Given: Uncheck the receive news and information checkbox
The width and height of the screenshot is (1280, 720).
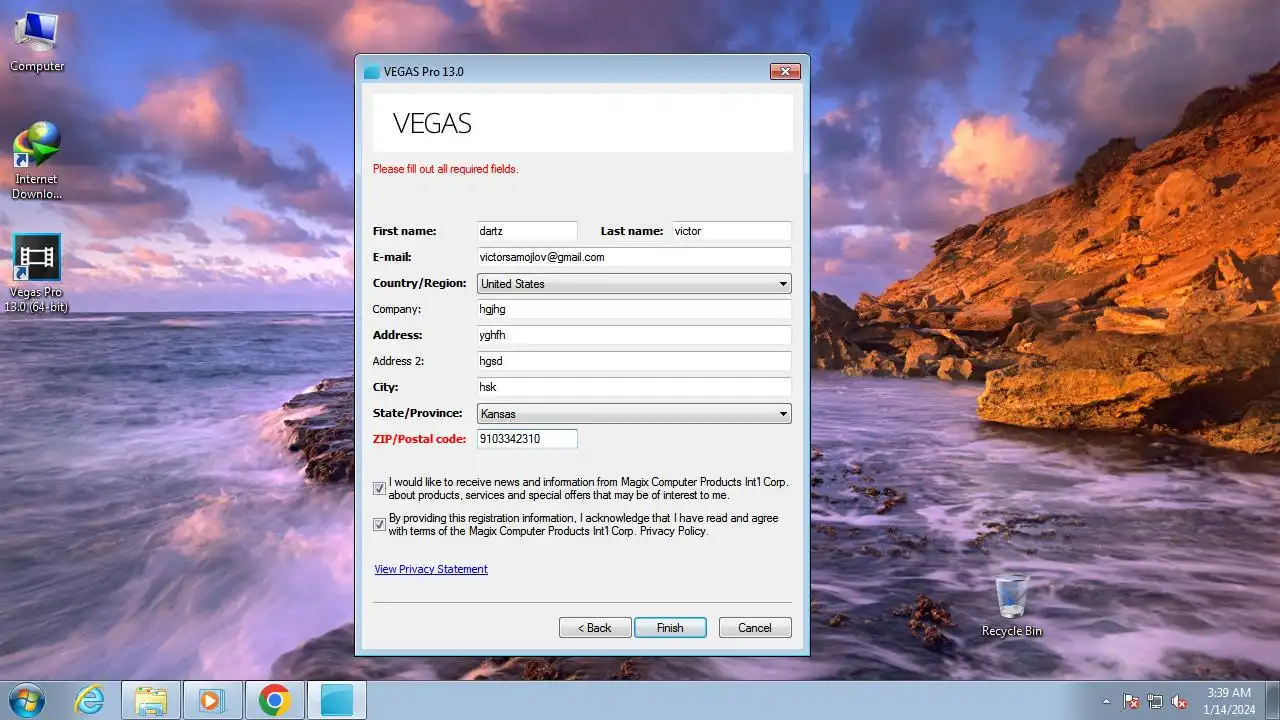Looking at the screenshot, I should [x=379, y=489].
